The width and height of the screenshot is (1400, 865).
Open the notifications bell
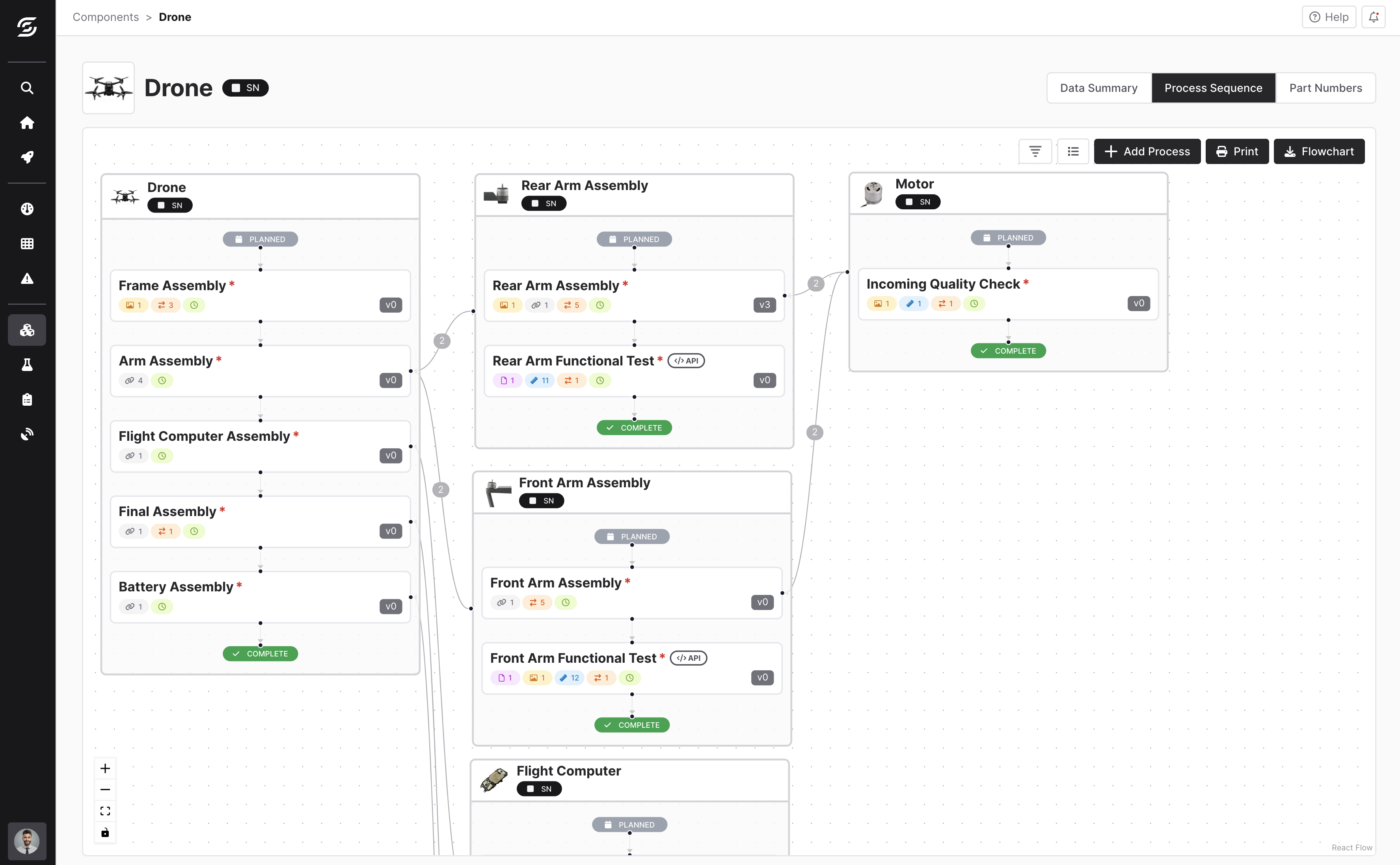pyautogui.click(x=1373, y=17)
